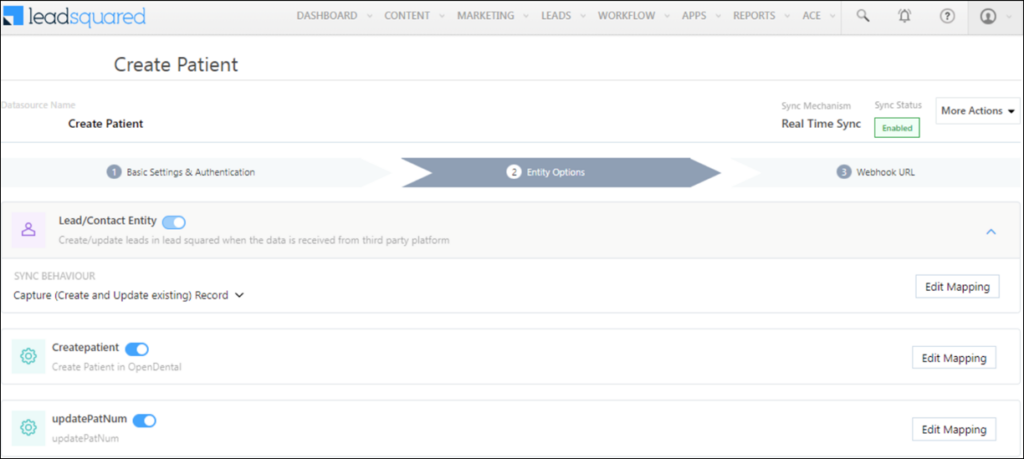This screenshot has height=459, width=1024.
Task: Jump to the Webhook URL step
Action: click(x=884, y=172)
